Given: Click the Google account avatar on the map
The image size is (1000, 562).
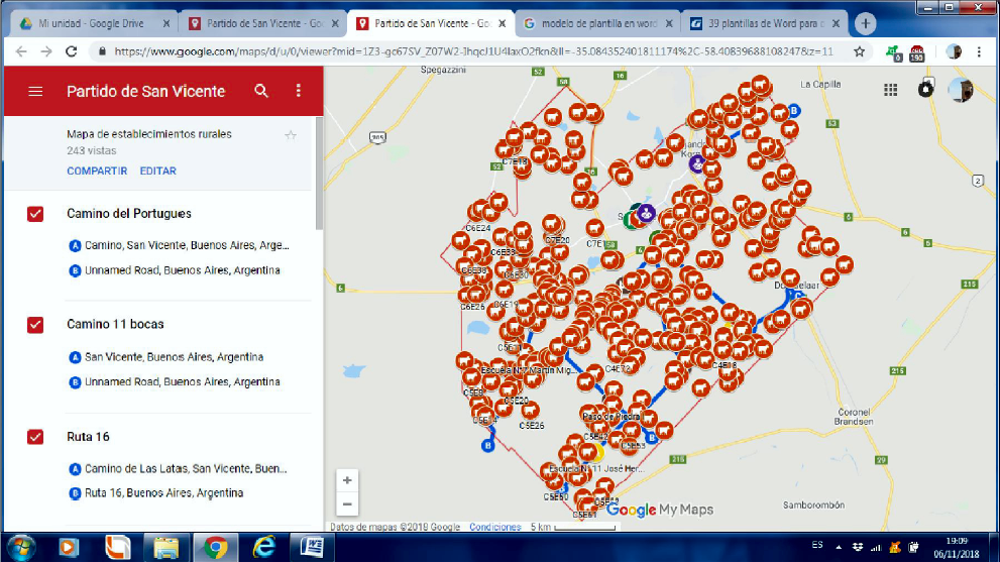Looking at the screenshot, I should click(960, 90).
